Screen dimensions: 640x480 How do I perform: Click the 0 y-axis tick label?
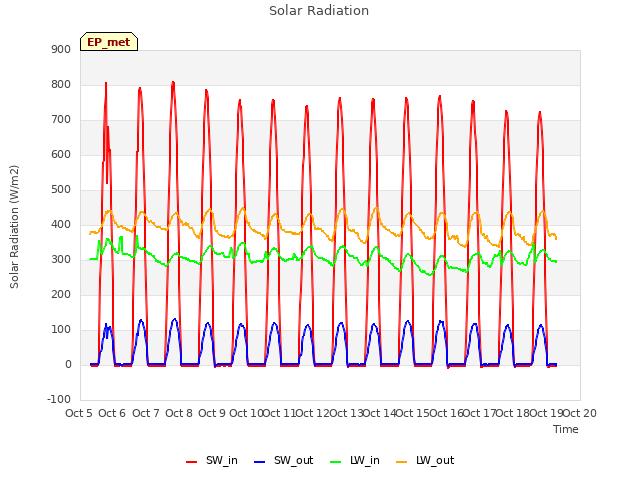(x=68, y=364)
